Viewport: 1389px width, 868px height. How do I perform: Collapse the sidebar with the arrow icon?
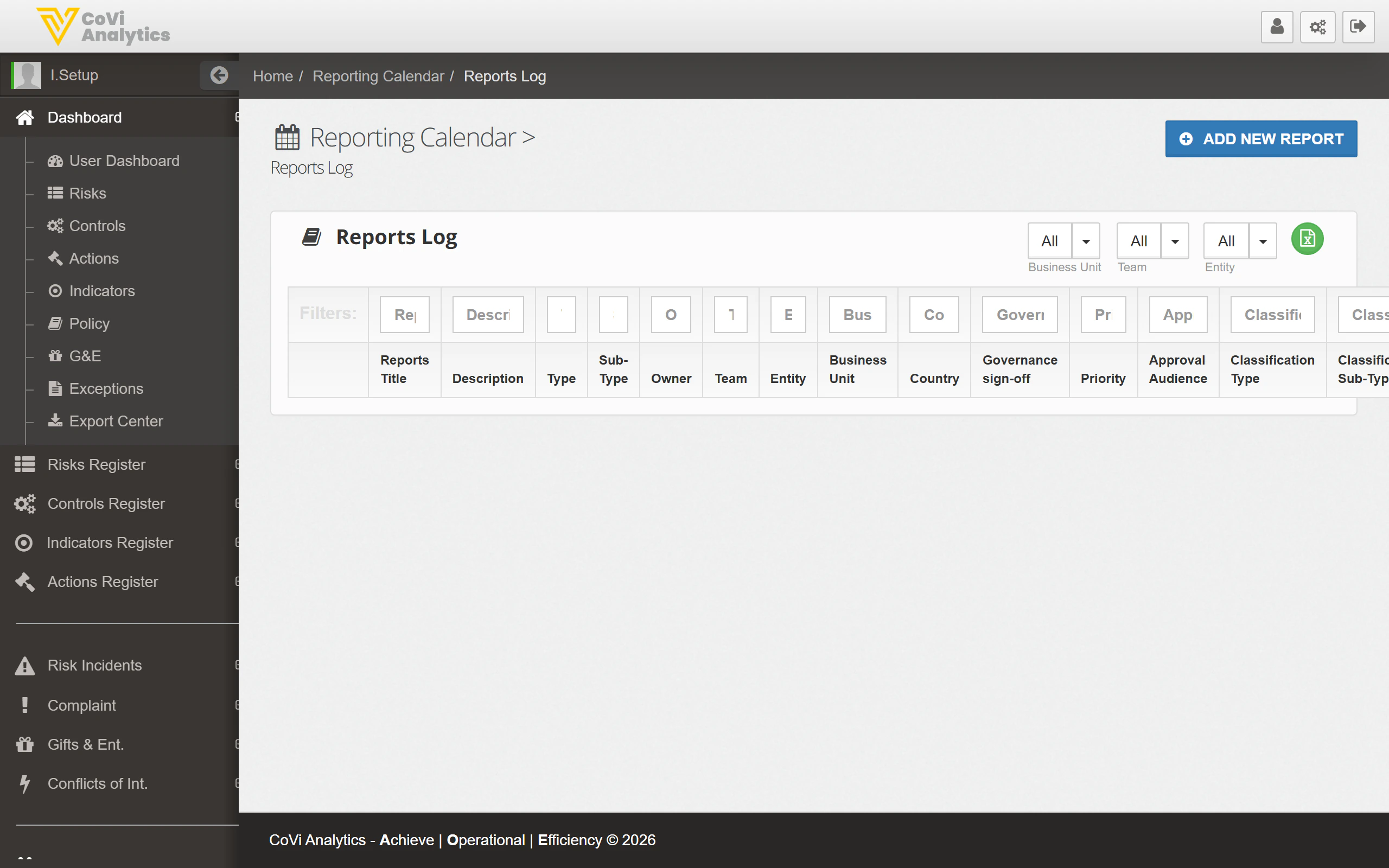coord(219,75)
